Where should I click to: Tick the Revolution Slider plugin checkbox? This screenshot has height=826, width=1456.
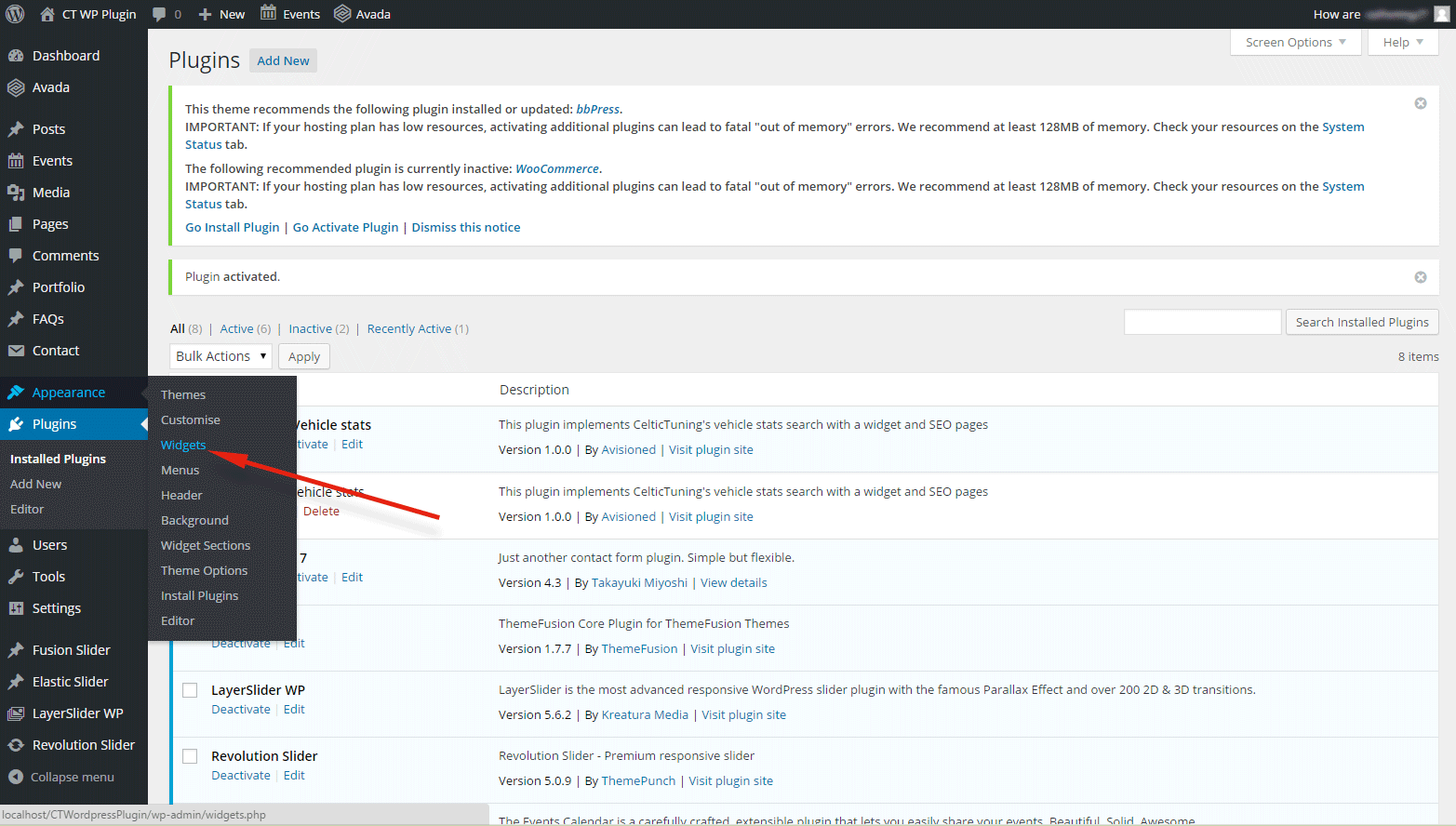coord(190,756)
